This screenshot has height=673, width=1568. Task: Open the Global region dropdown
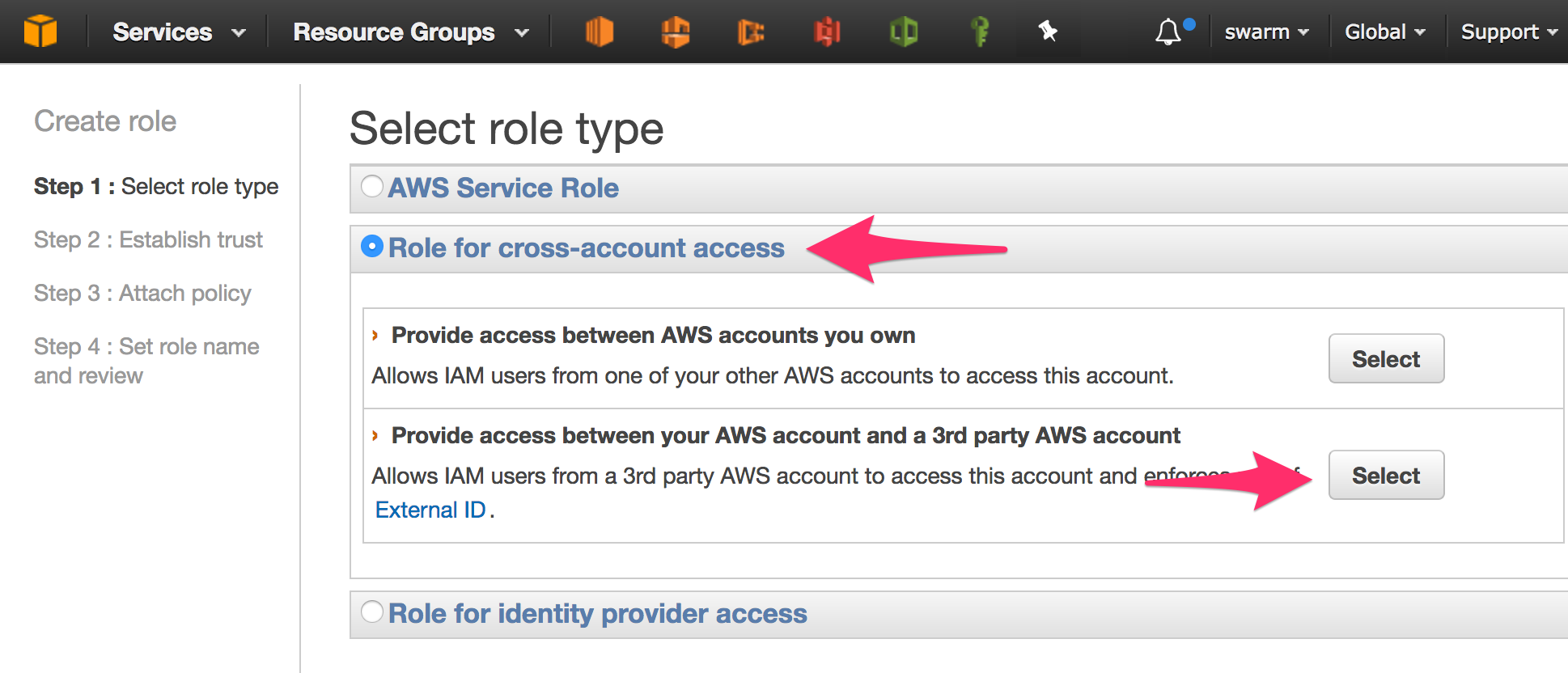point(1384,32)
